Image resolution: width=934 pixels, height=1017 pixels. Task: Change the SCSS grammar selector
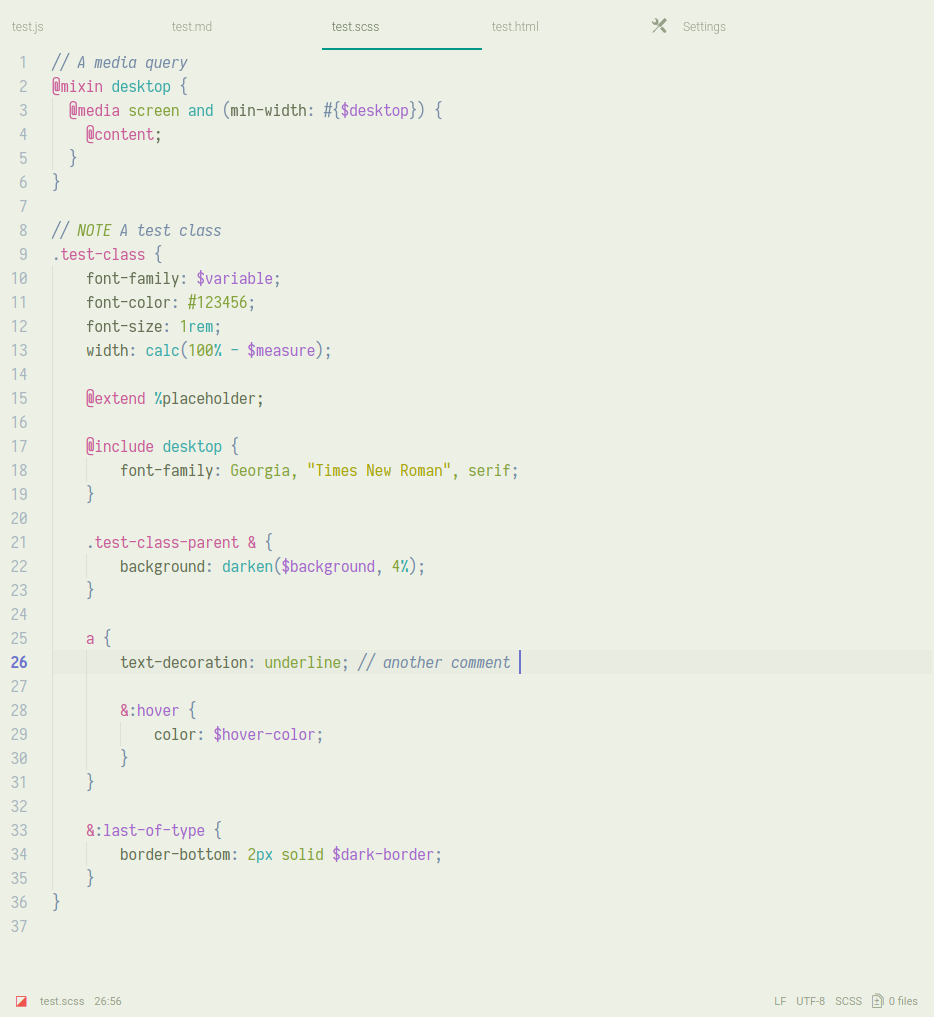tap(848, 1001)
